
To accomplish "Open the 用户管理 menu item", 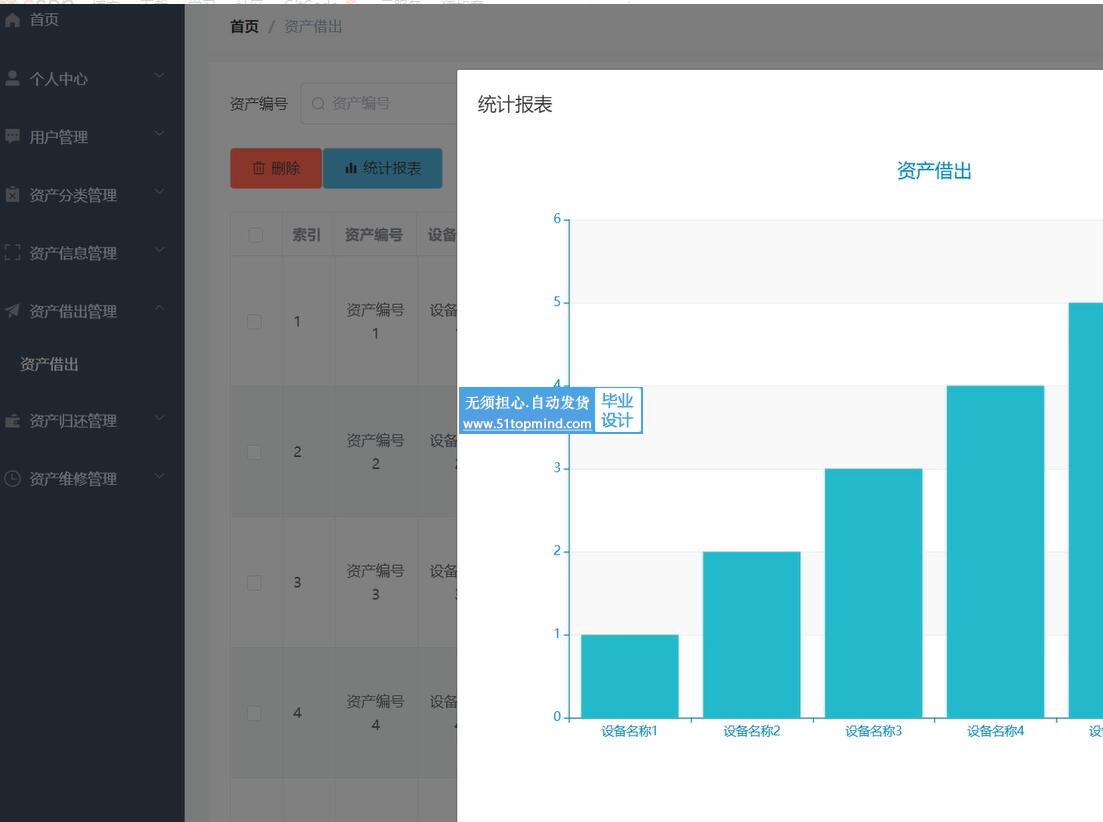I will 59,137.
